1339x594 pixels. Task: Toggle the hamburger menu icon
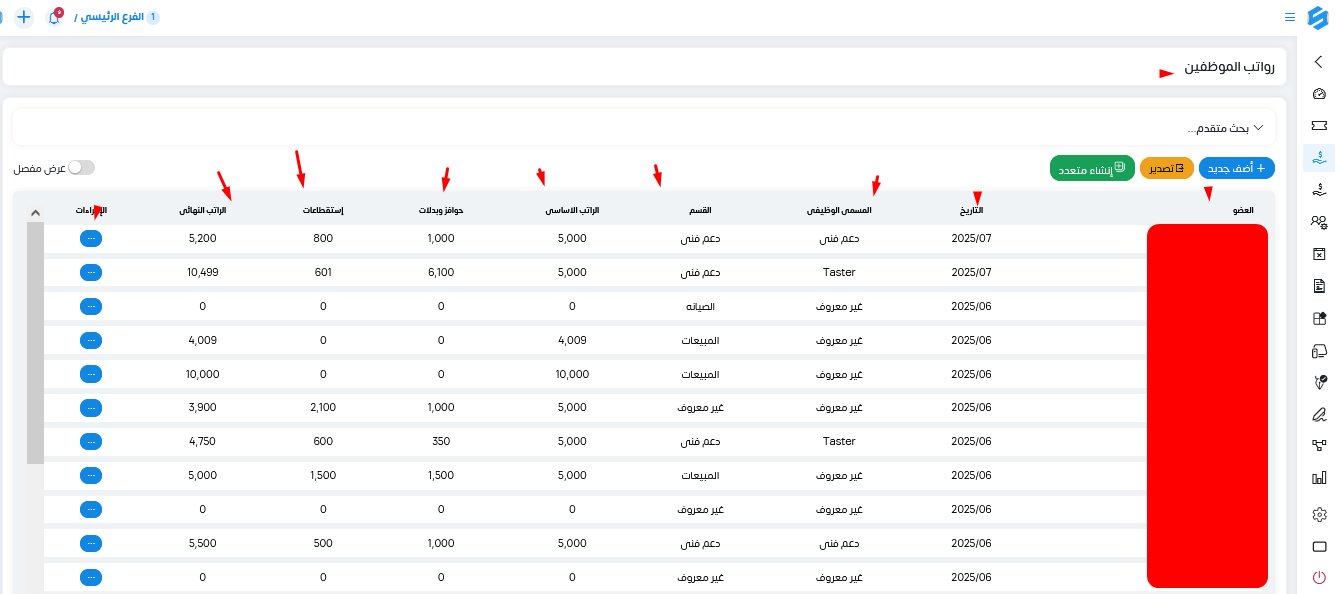tap(1290, 17)
